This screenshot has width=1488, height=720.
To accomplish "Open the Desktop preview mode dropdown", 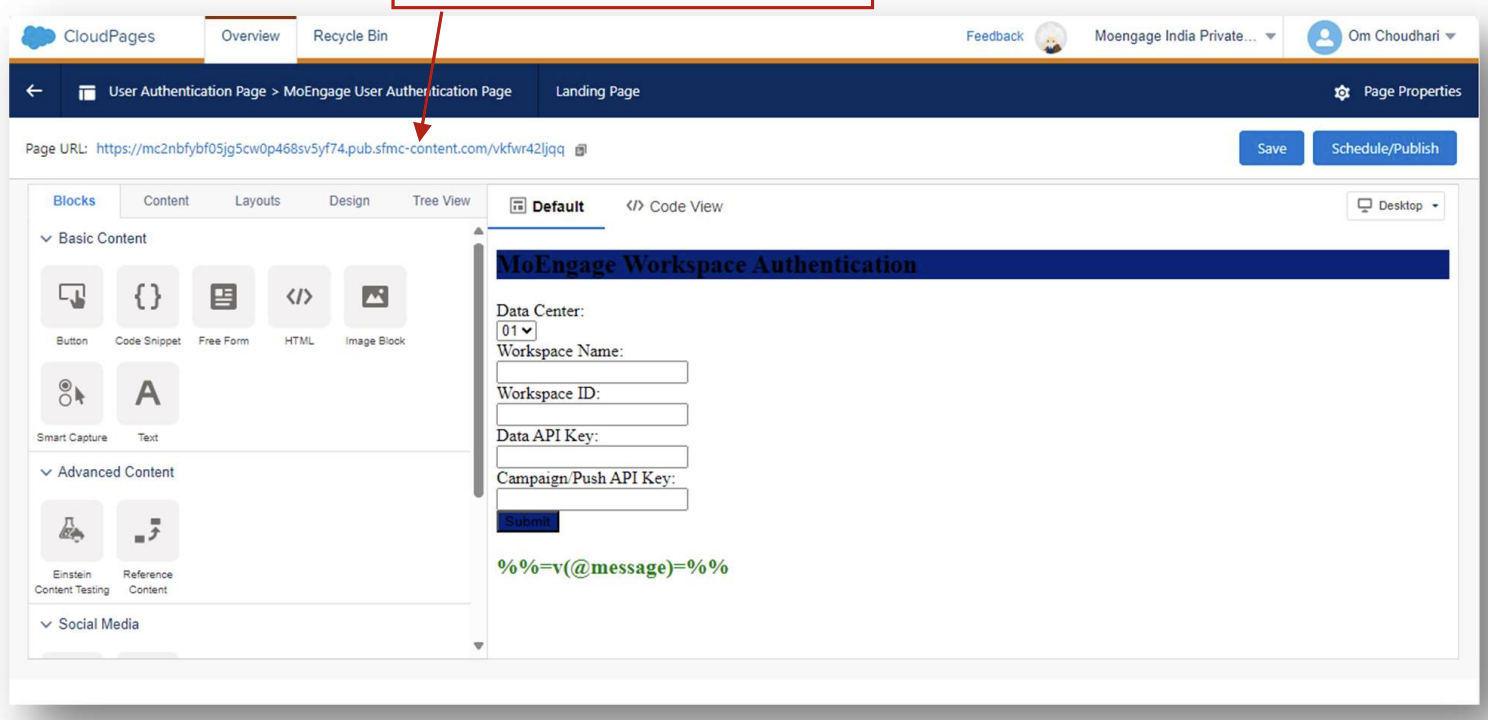I will 1396,206.
